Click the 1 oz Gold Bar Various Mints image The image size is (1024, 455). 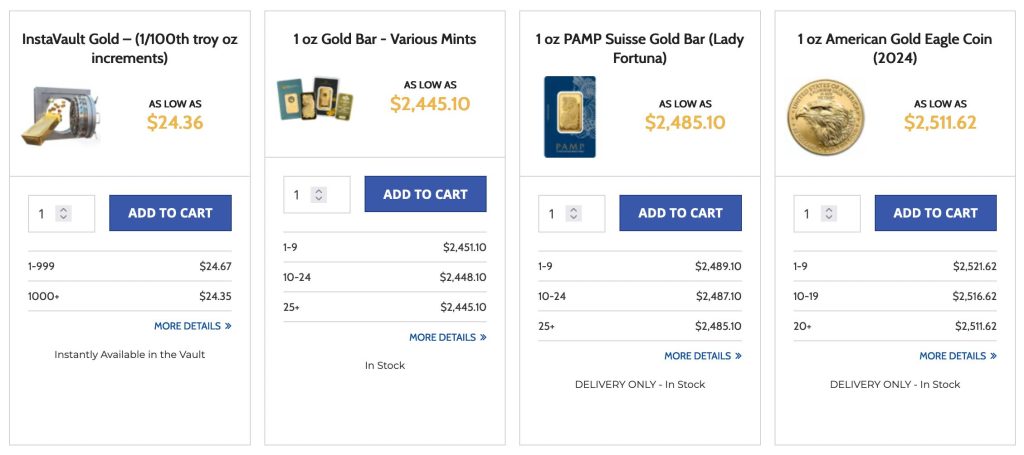[x=315, y=99]
